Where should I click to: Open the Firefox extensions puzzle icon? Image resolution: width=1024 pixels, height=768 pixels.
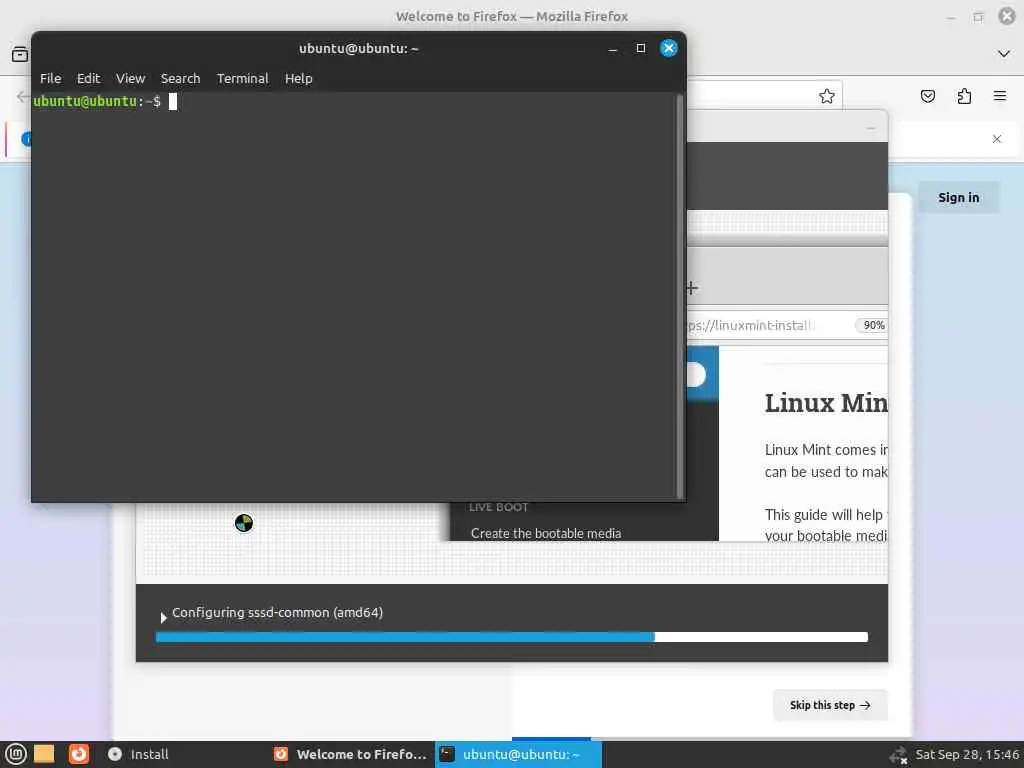pyautogui.click(x=964, y=97)
